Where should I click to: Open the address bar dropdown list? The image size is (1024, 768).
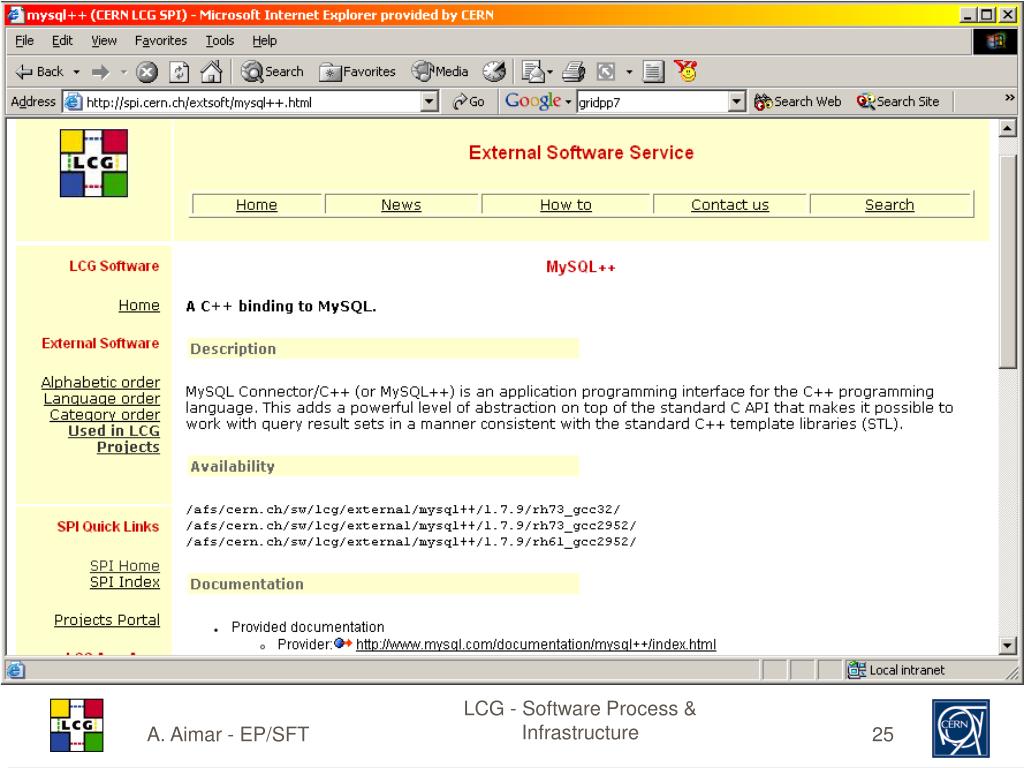click(429, 102)
